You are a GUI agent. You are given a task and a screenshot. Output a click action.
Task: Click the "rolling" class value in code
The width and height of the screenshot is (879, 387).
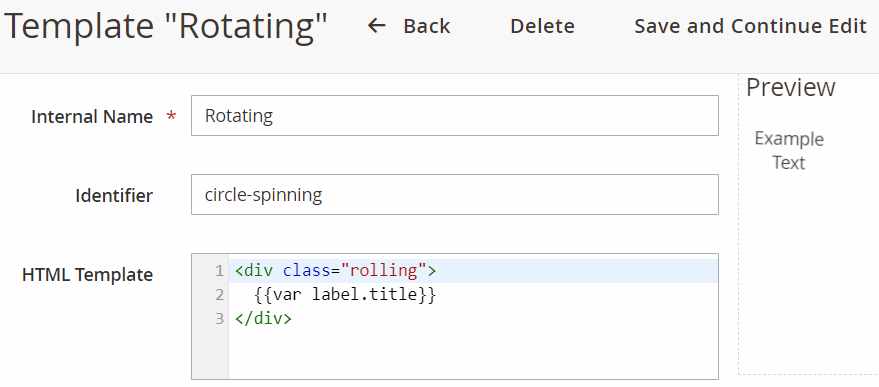(384, 271)
